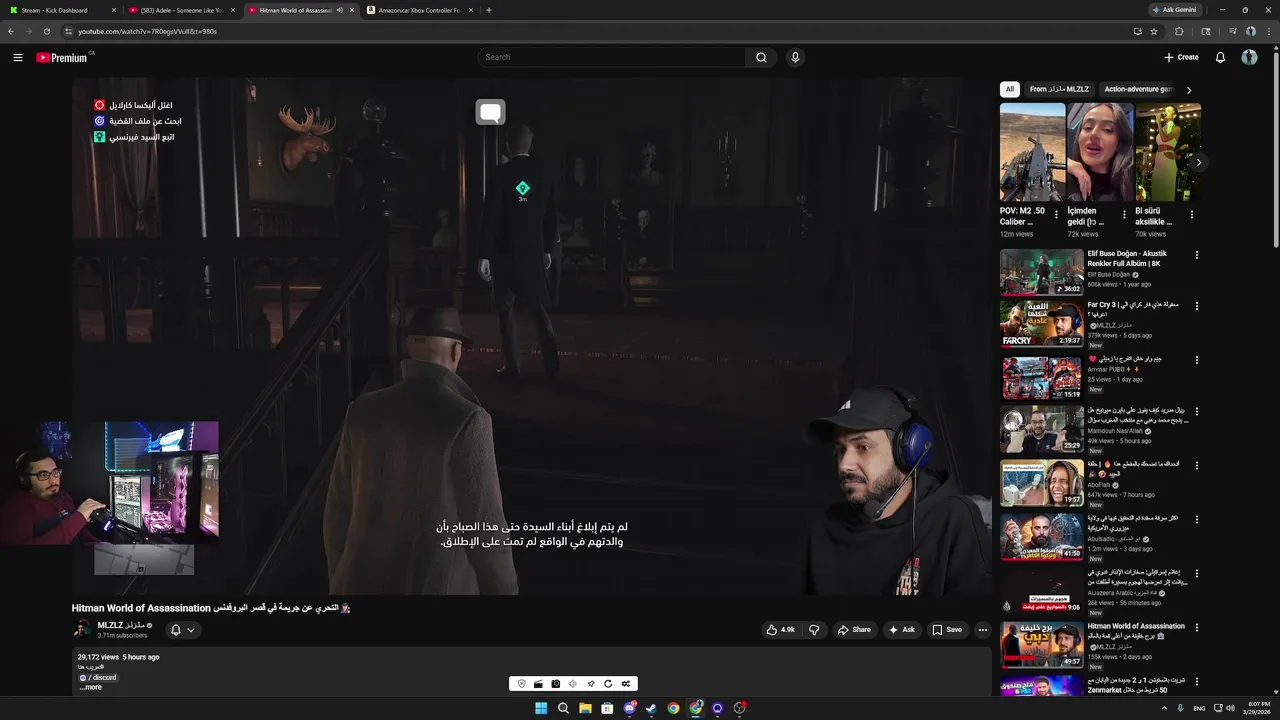Switch to the Amazon.ca Xbox Controller tab
Image resolution: width=1280 pixels, height=720 pixels.
418,10
